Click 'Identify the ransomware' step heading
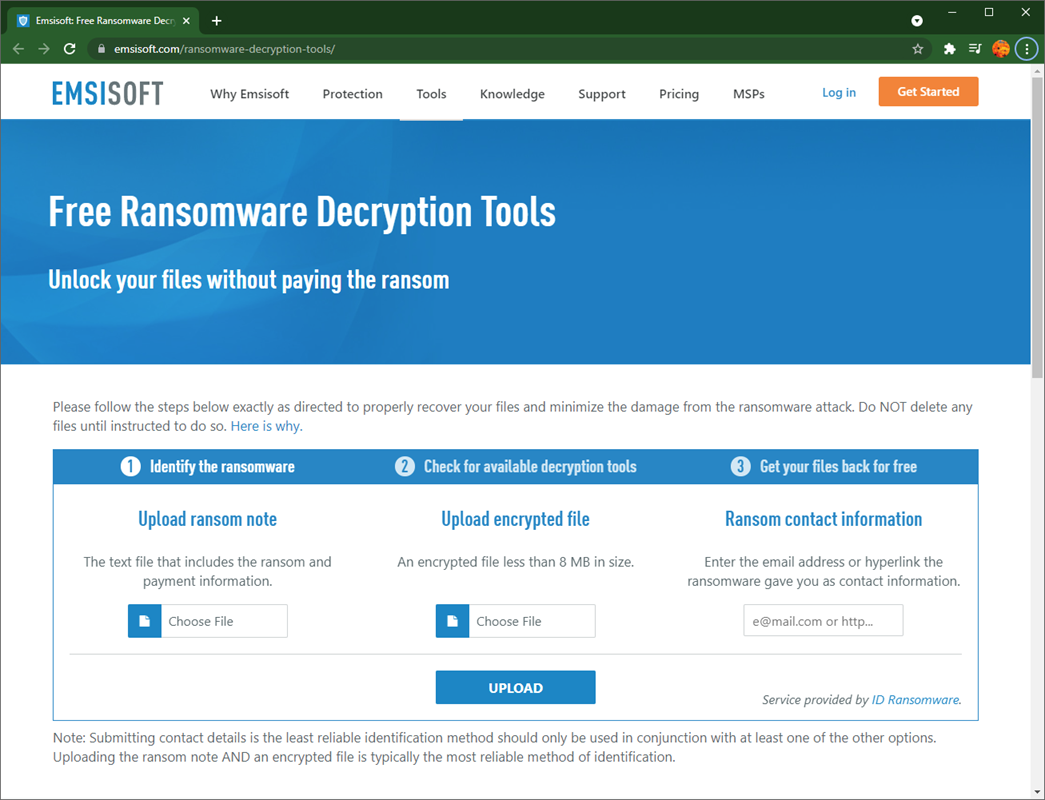 pos(222,467)
